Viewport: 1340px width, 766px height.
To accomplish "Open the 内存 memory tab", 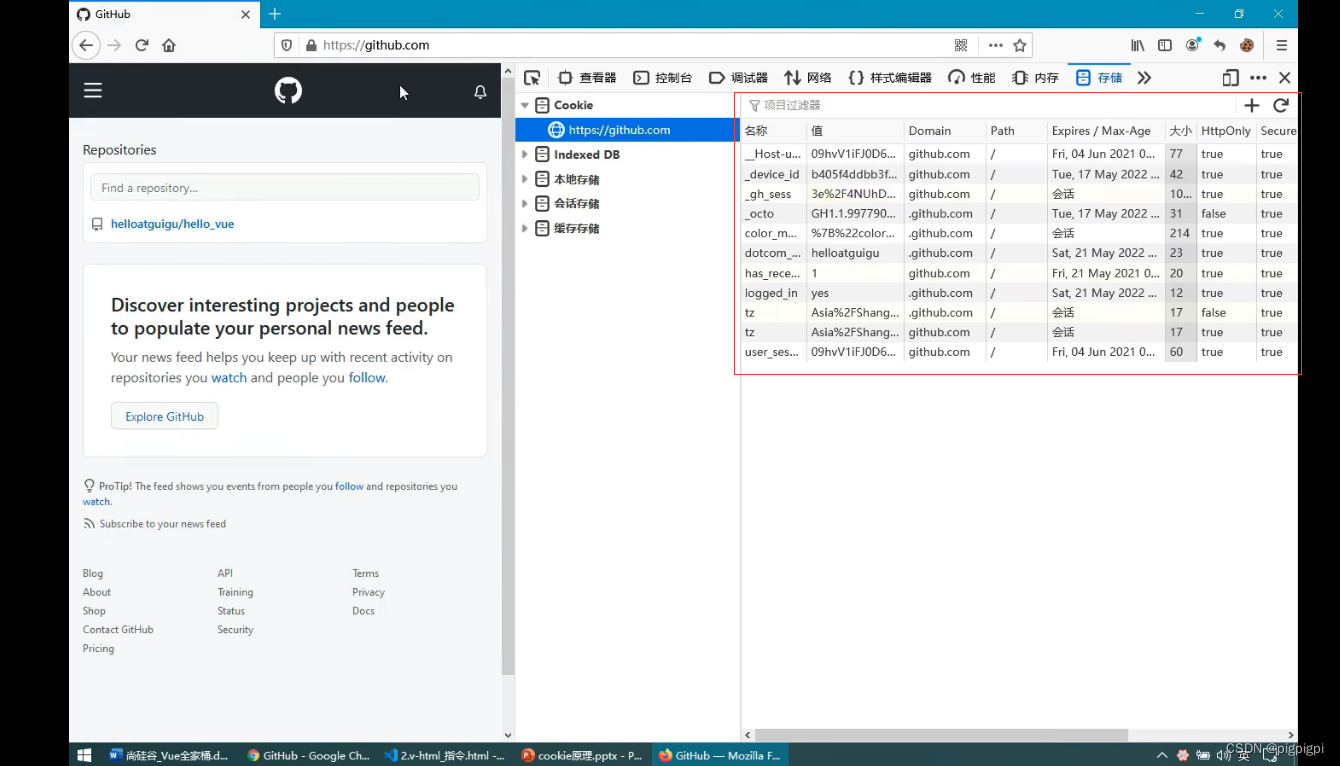I will coord(1035,77).
